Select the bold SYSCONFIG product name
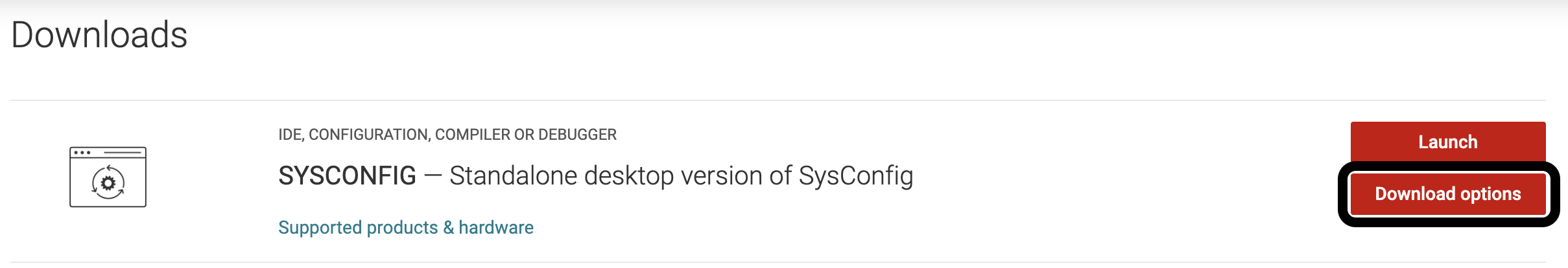Viewport: 1568px width, 268px height. (x=347, y=176)
